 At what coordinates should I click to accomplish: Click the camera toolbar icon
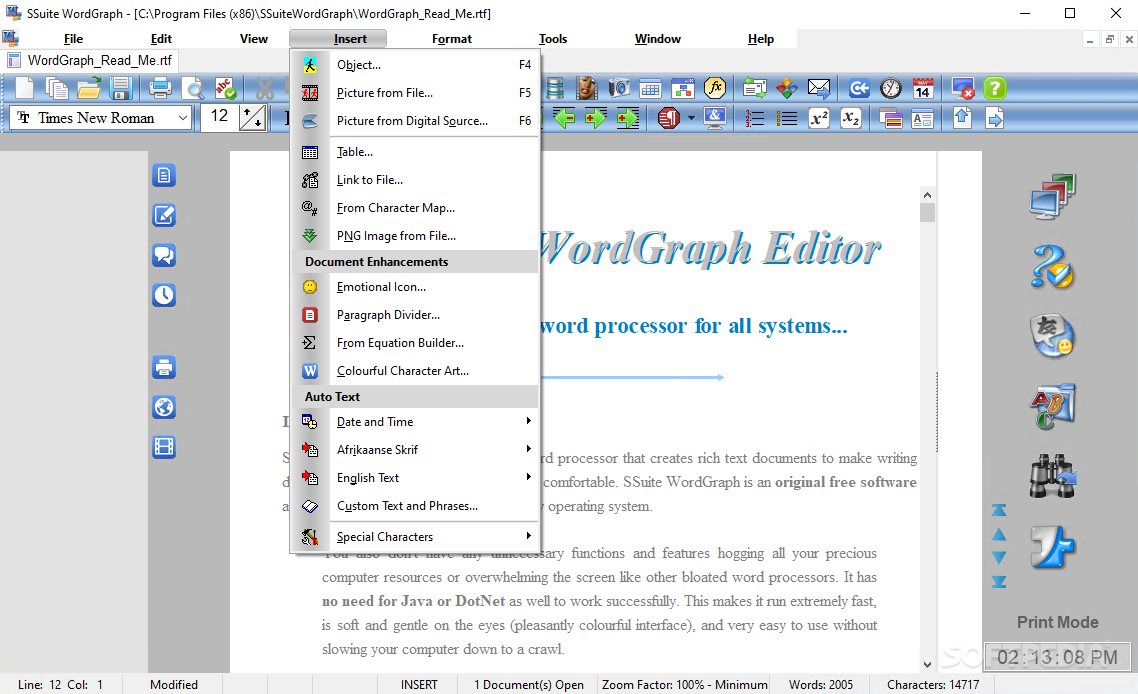[618, 88]
